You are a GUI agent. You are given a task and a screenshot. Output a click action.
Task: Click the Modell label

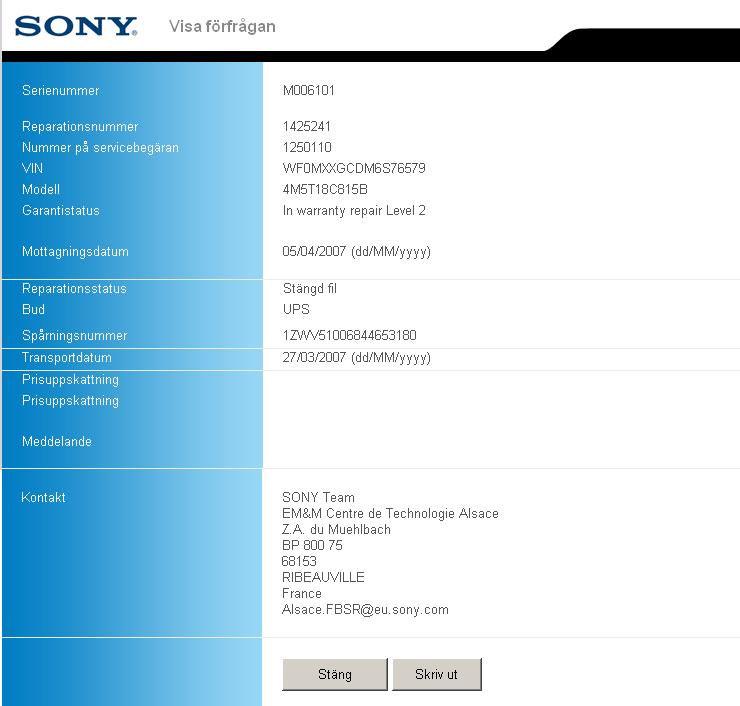tap(41, 189)
